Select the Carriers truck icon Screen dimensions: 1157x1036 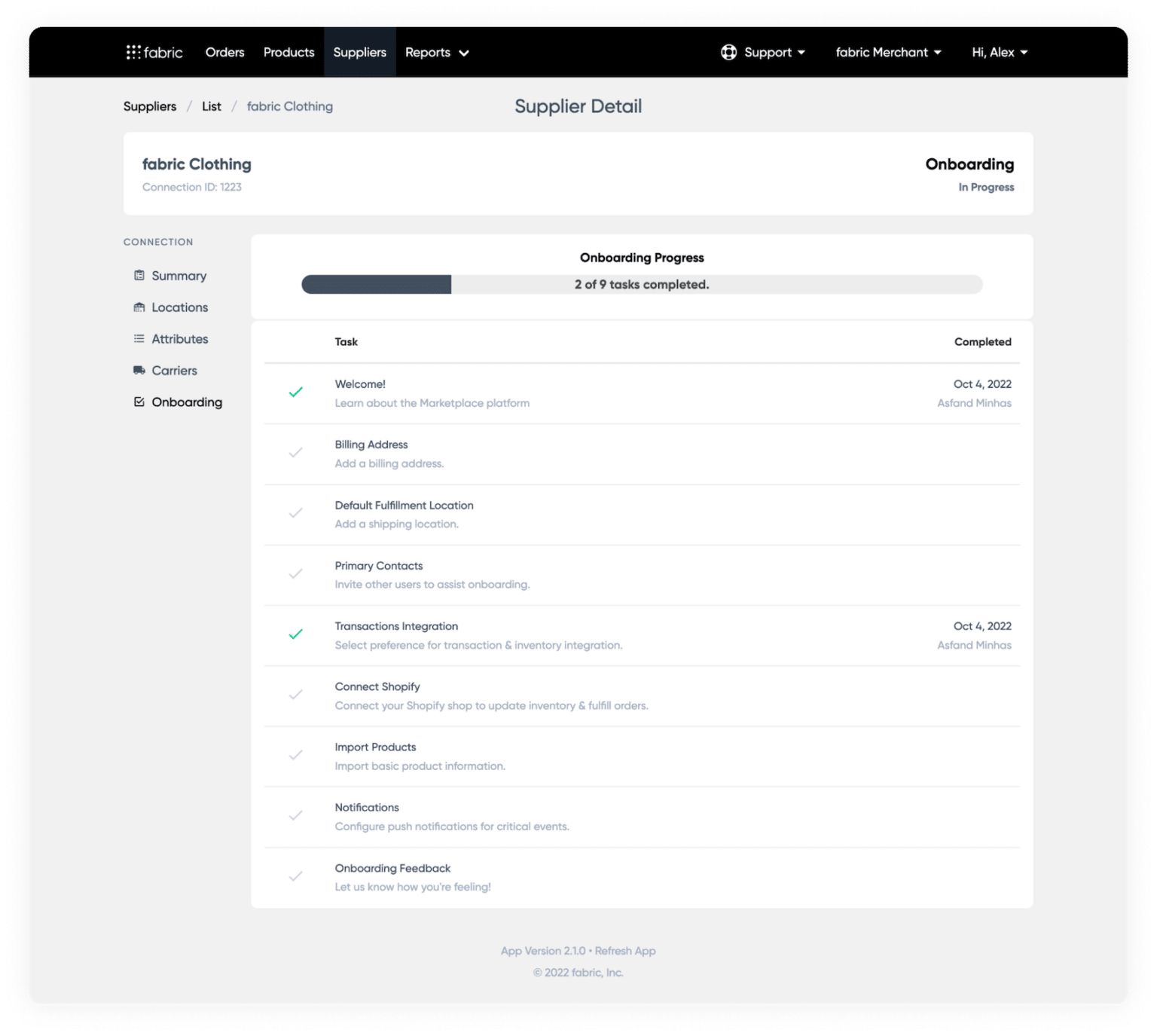point(139,370)
